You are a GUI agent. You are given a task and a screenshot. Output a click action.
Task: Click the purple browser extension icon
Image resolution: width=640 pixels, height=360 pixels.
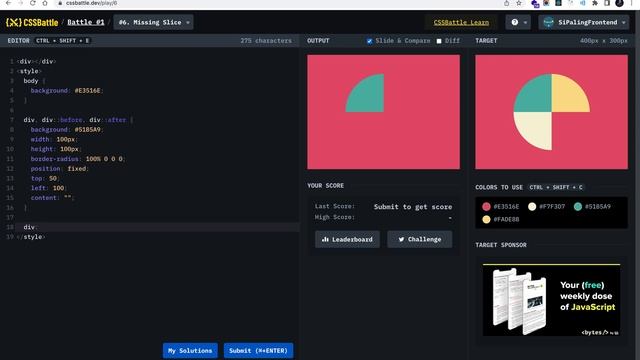coord(535,4)
